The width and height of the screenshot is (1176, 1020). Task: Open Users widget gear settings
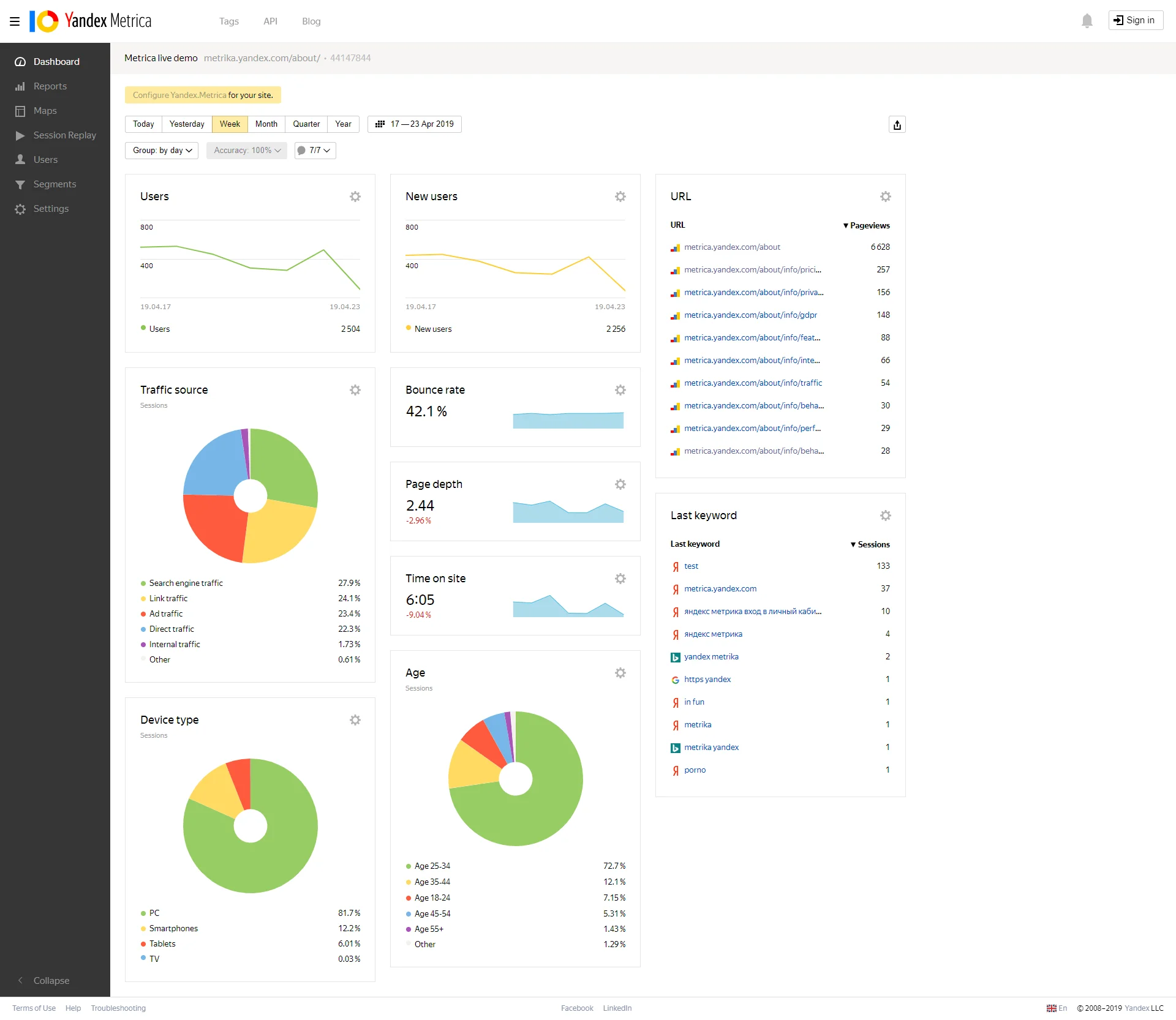[355, 197]
